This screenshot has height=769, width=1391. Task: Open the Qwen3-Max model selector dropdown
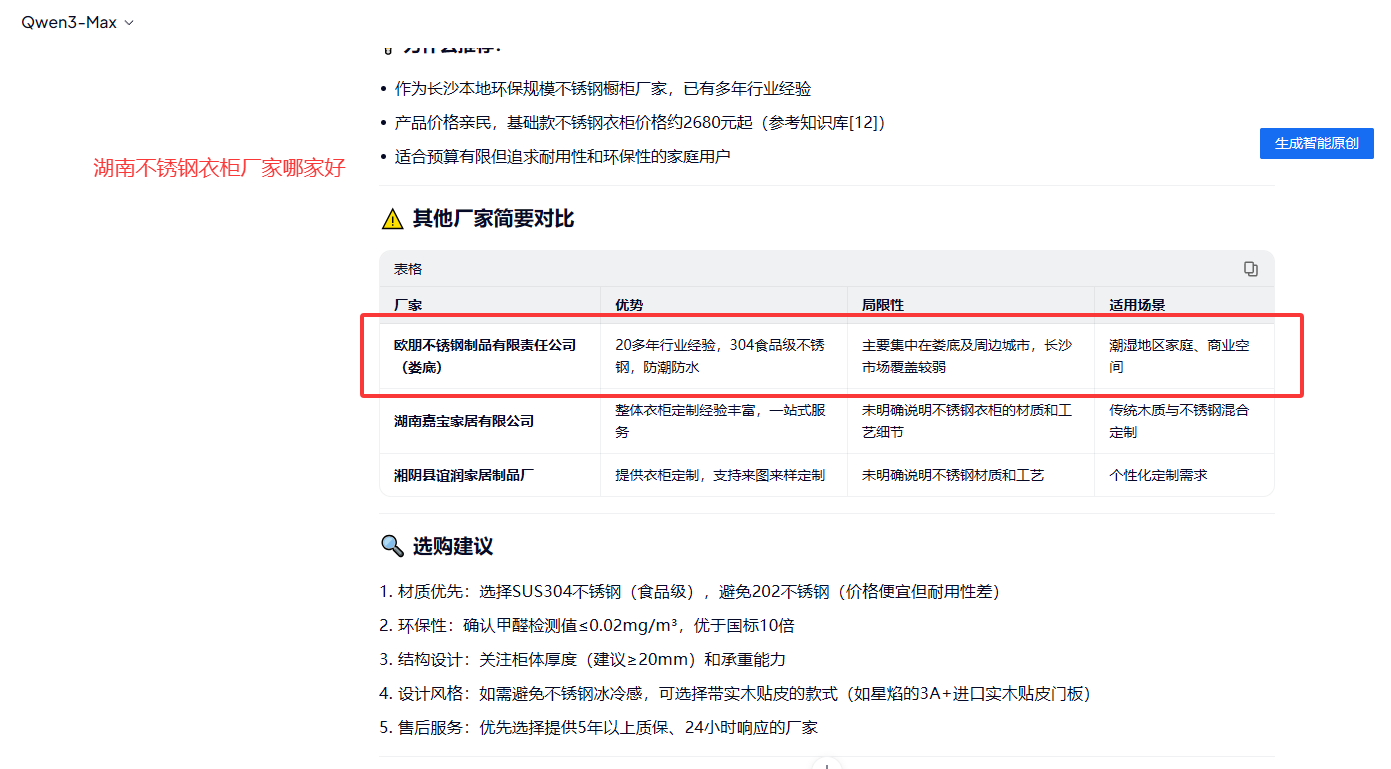(x=77, y=22)
